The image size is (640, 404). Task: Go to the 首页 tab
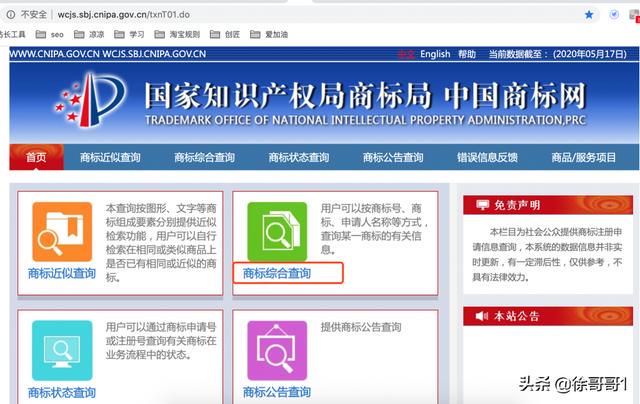pyautogui.click(x=36, y=157)
